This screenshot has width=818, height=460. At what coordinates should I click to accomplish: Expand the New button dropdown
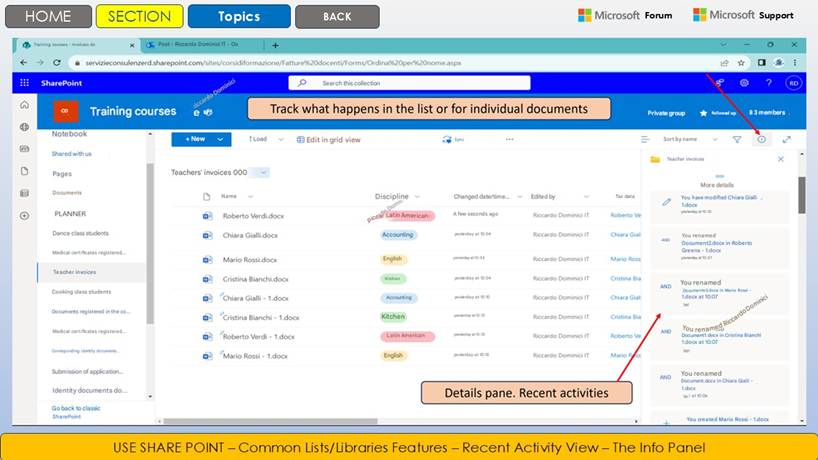click(x=221, y=140)
